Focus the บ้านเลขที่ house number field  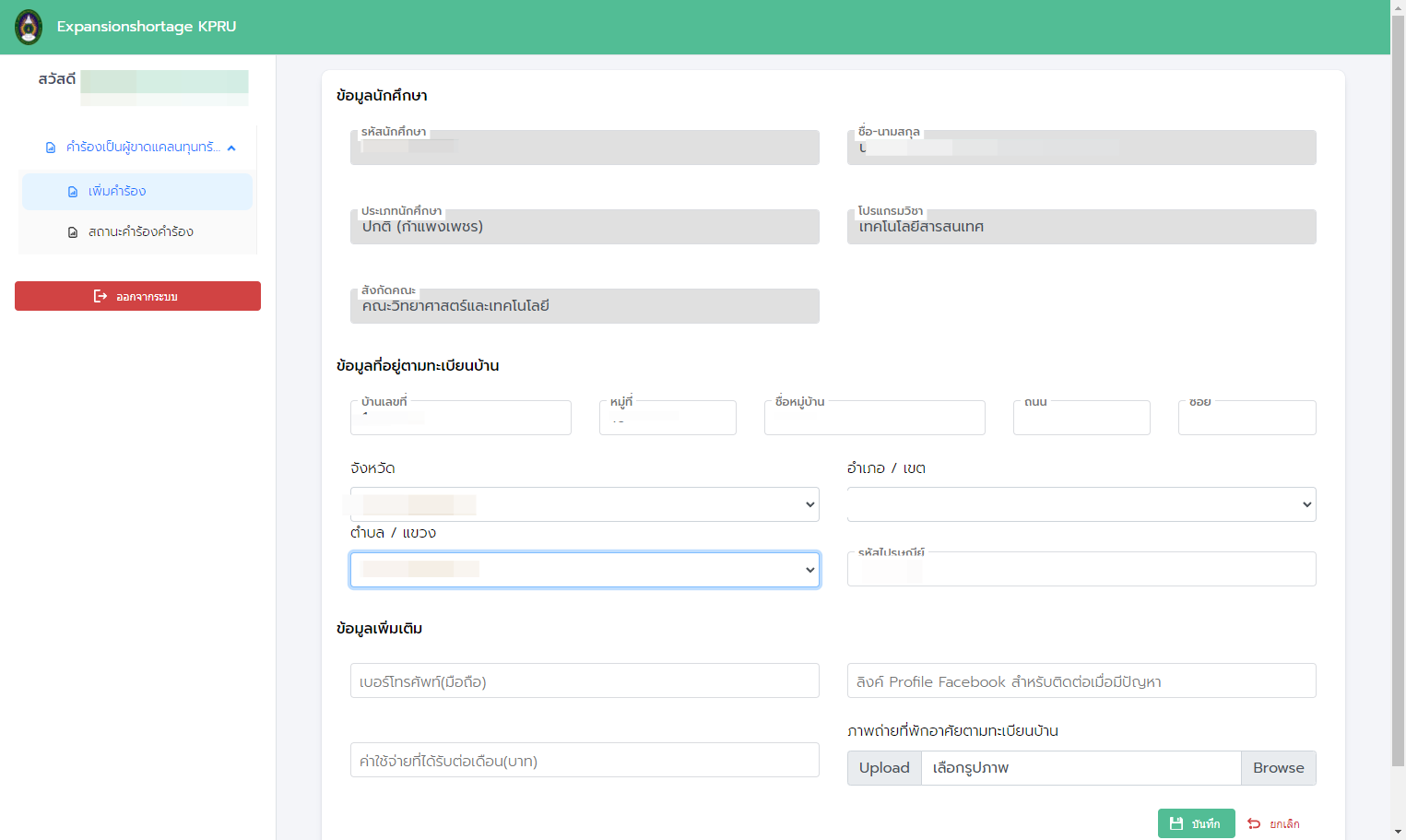(x=461, y=418)
